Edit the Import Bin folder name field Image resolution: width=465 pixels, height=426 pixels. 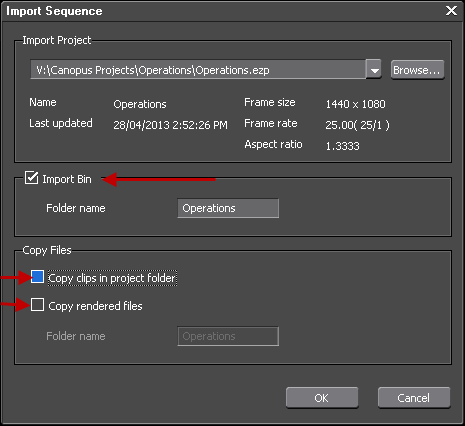click(228, 208)
